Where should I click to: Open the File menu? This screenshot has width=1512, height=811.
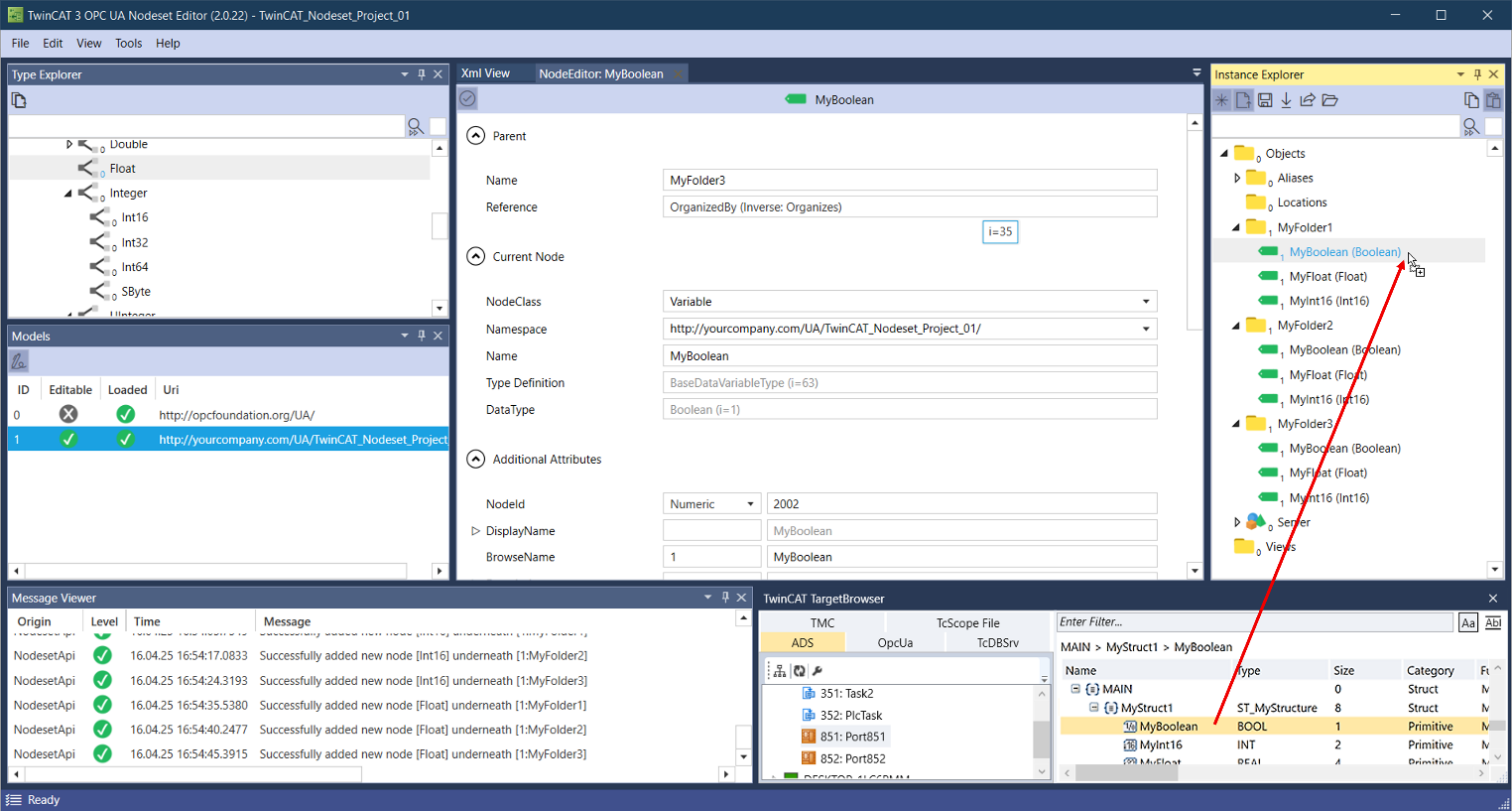coord(20,43)
